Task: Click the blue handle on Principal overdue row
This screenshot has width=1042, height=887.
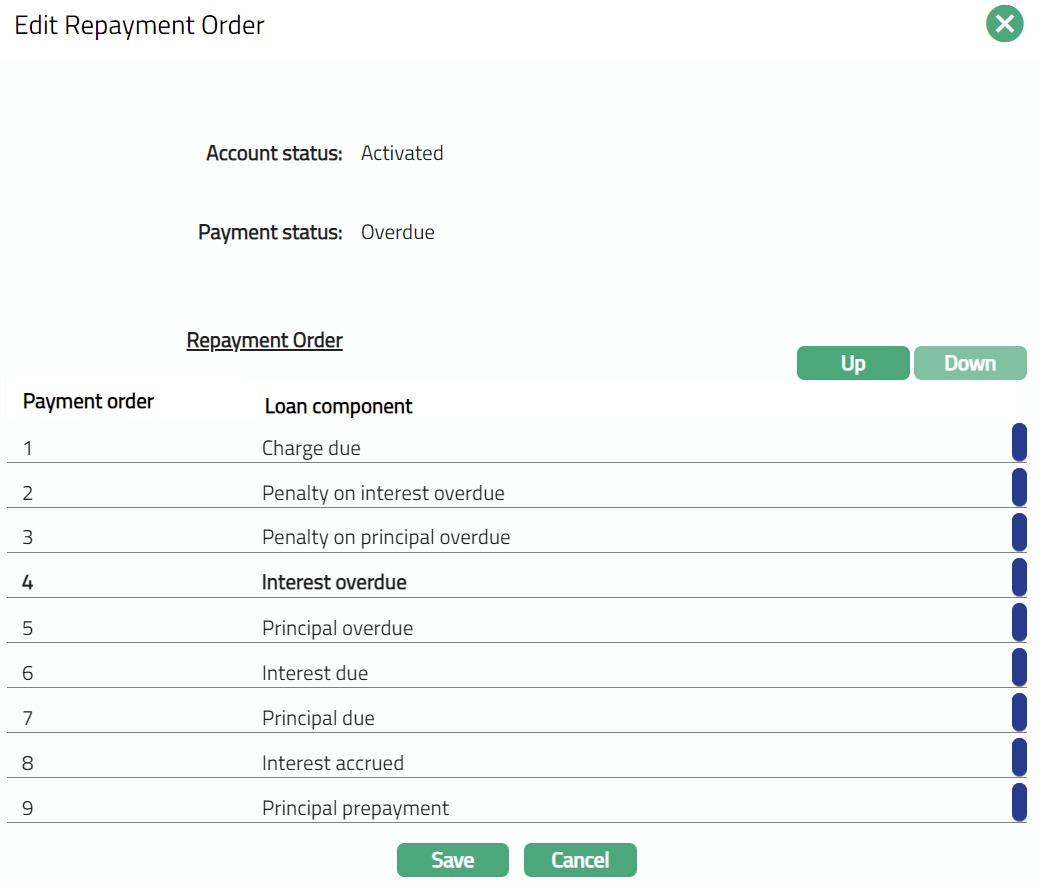Action: click(x=1019, y=622)
